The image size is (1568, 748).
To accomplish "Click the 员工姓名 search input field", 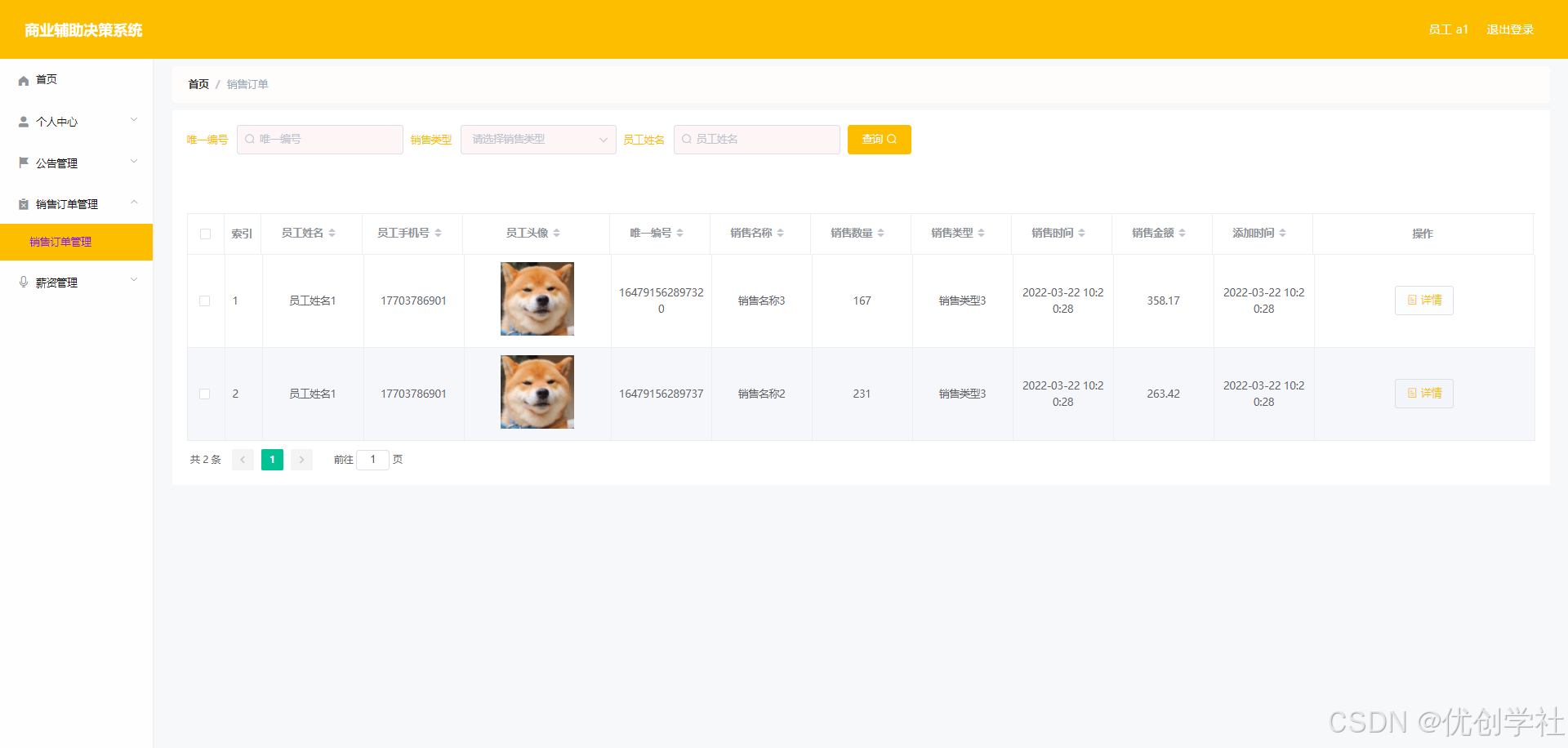I will click(757, 140).
